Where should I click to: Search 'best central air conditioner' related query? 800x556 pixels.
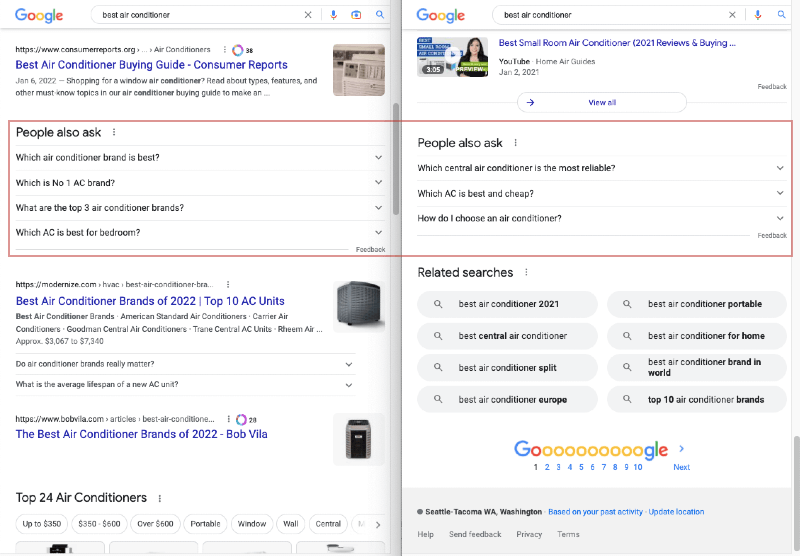(507, 336)
